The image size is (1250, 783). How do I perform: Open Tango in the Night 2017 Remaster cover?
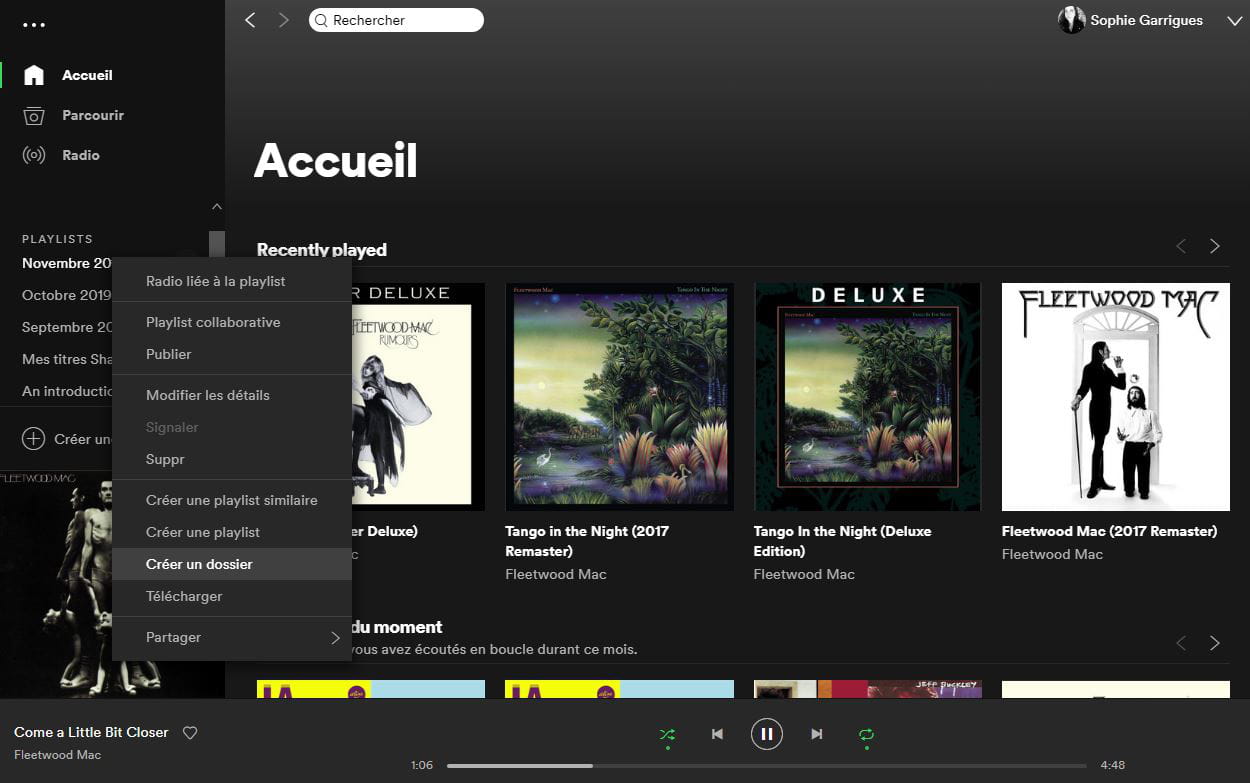(x=619, y=397)
